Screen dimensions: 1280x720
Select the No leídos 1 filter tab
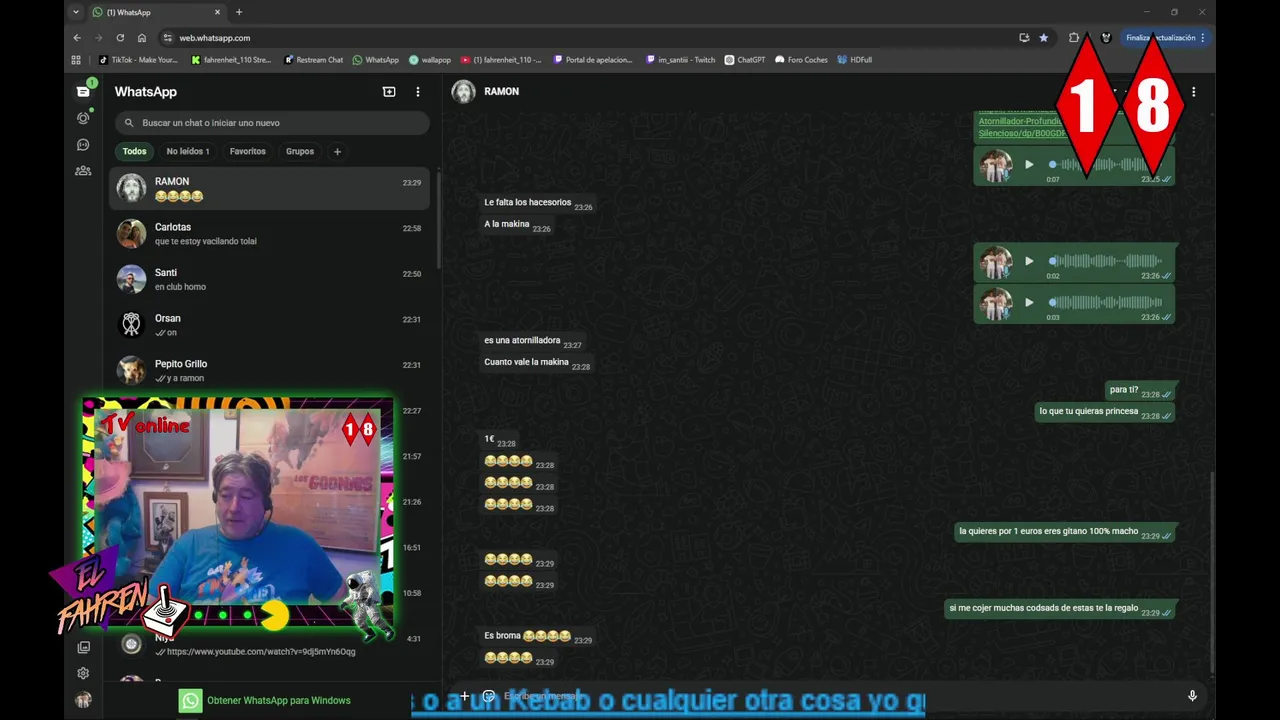188,152
